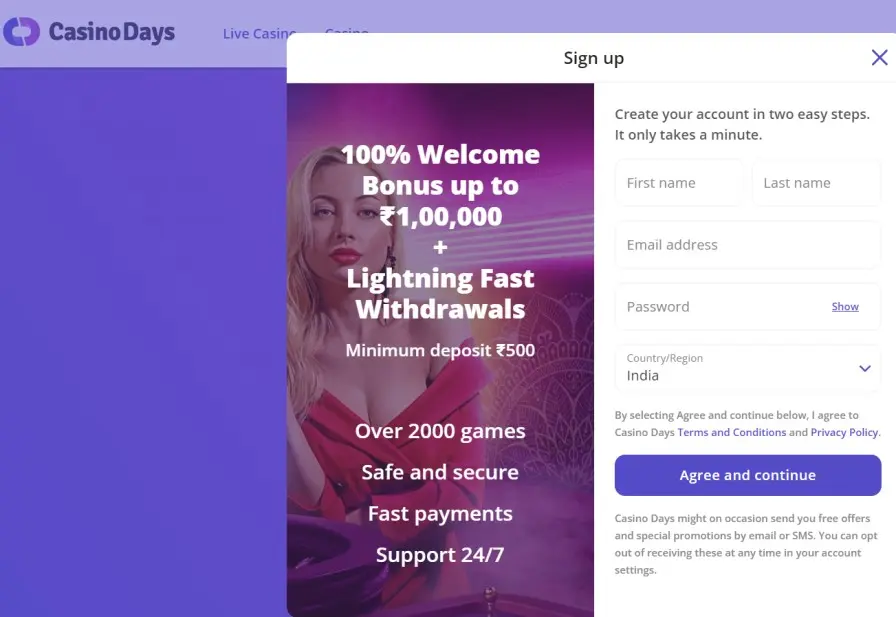896x617 pixels.
Task: Click the chevron arrow beside India
Action: coord(865,368)
